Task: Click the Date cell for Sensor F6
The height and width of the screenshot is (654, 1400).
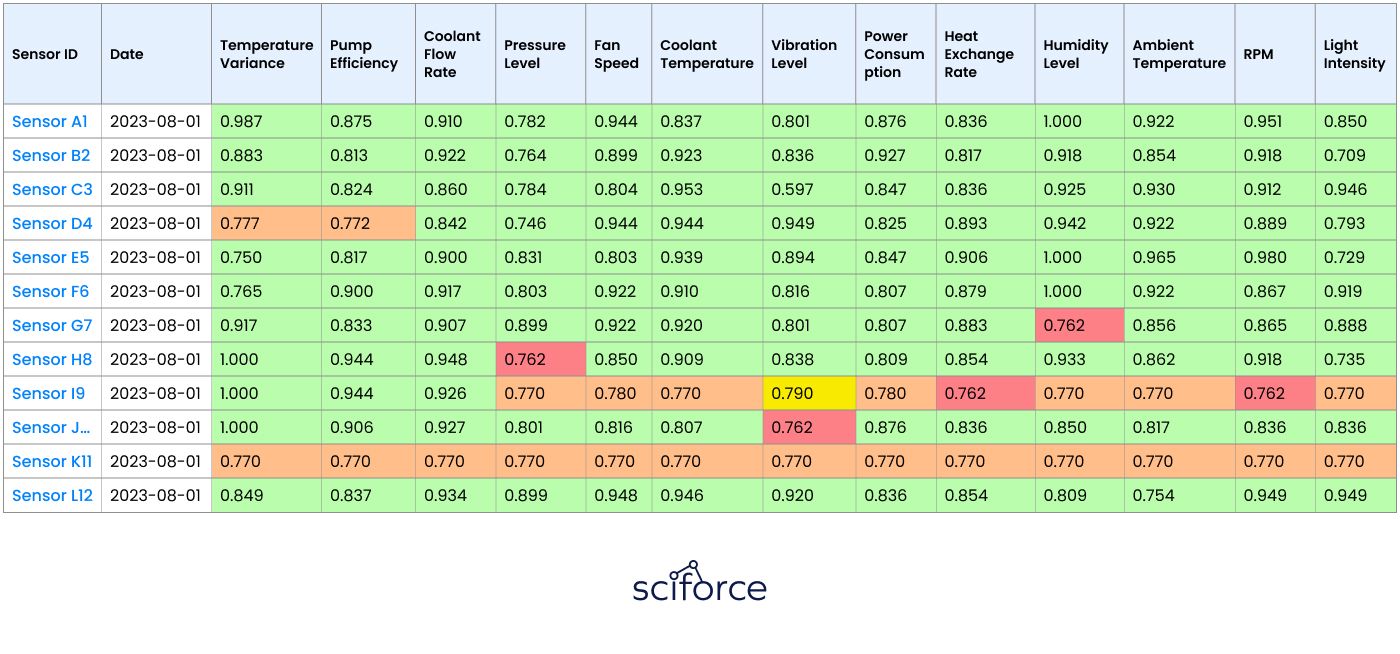Action: point(156,291)
